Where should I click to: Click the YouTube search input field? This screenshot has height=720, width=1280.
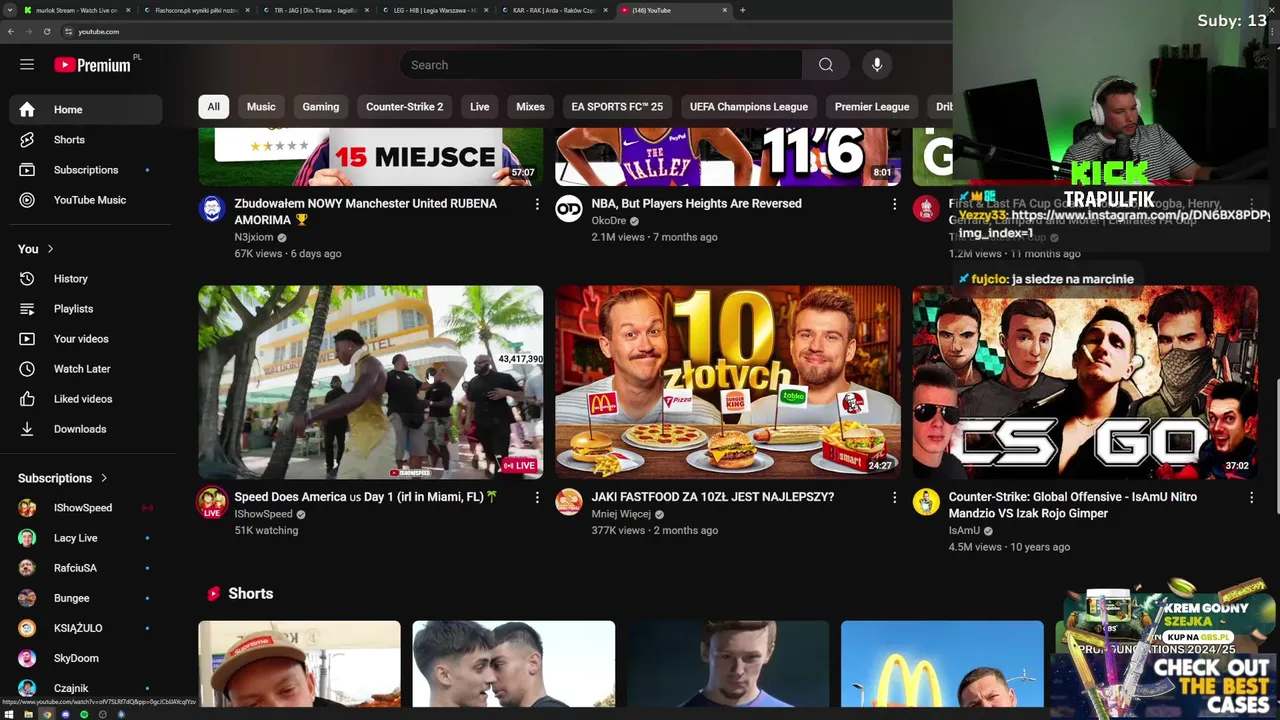600,65
